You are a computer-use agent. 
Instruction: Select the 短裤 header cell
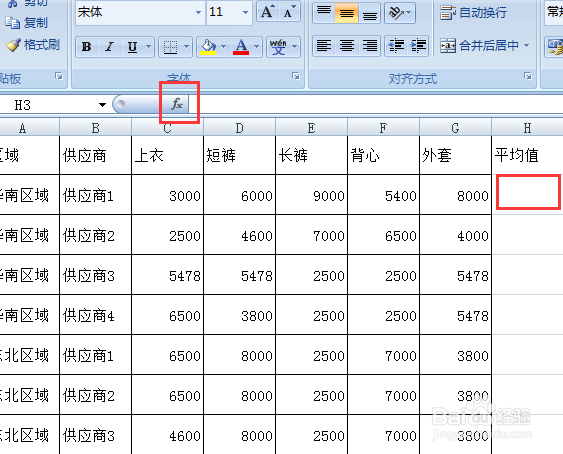[239, 155]
